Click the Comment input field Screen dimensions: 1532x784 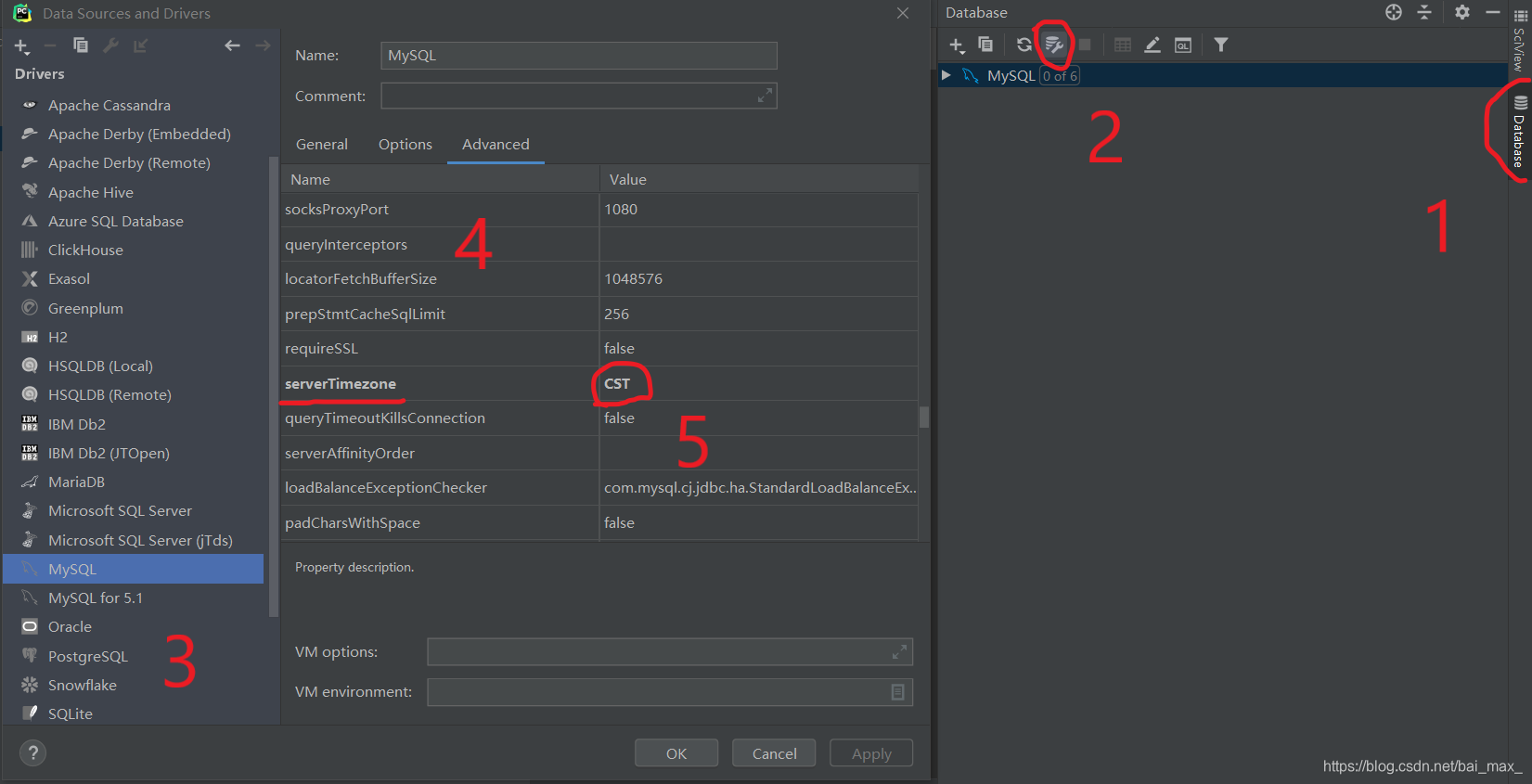(x=578, y=96)
